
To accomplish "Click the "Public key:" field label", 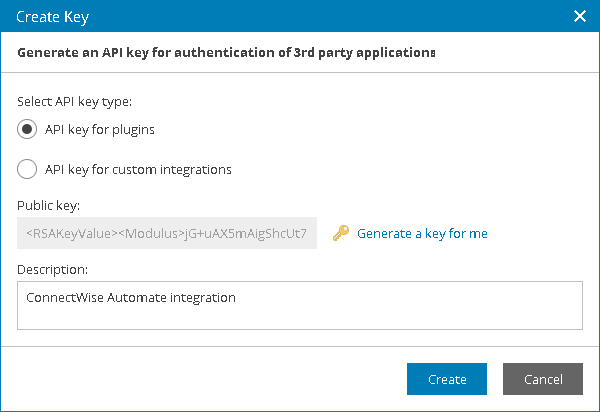I will 49,205.
